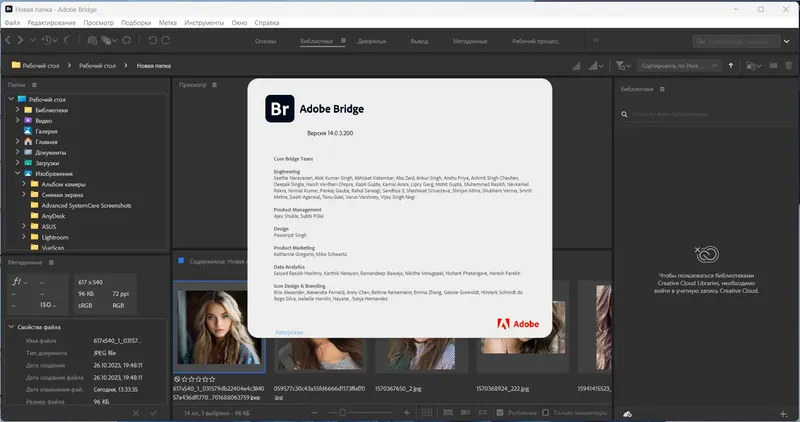800x422 pixels.
Task: Click the thumbnail size slider handle
Action: 342,412
